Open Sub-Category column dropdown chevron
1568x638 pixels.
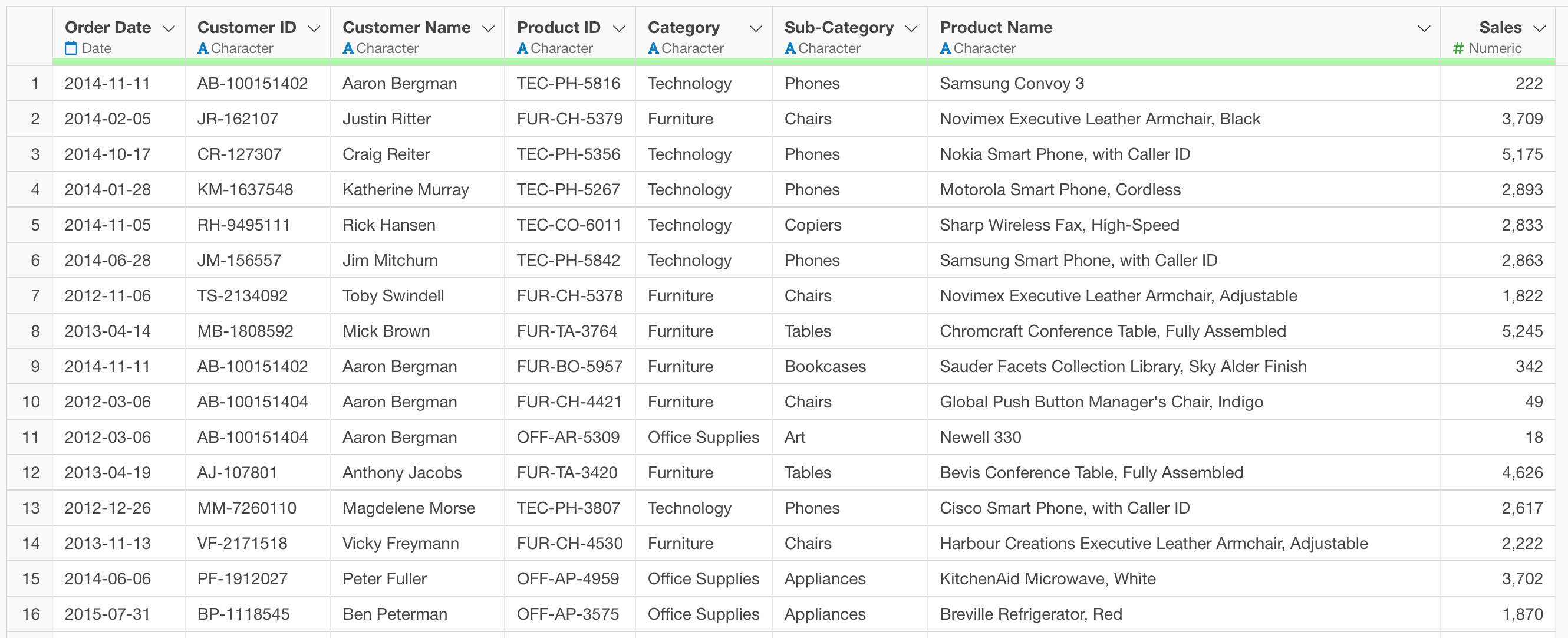click(911, 29)
